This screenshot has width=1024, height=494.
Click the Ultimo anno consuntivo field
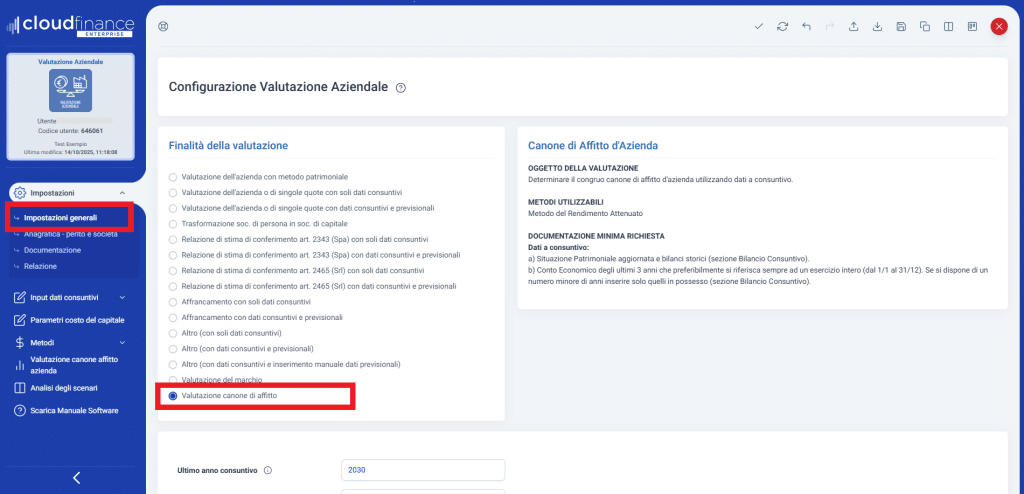[x=422, y=470]
